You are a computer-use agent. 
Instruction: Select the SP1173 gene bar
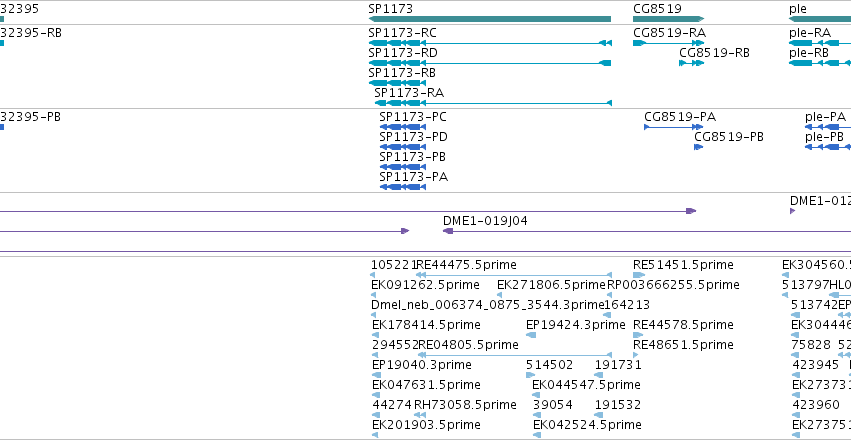click(490, 19)
